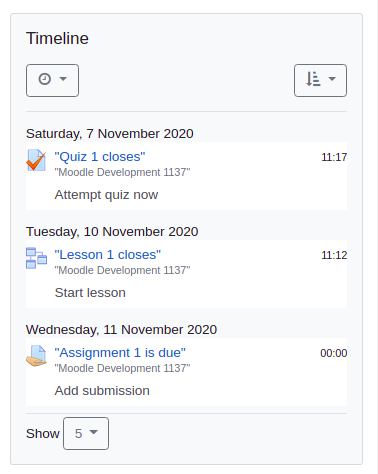Click course name under Assignment 1
The width and height of the screenshot is (378, 474).
122,368
